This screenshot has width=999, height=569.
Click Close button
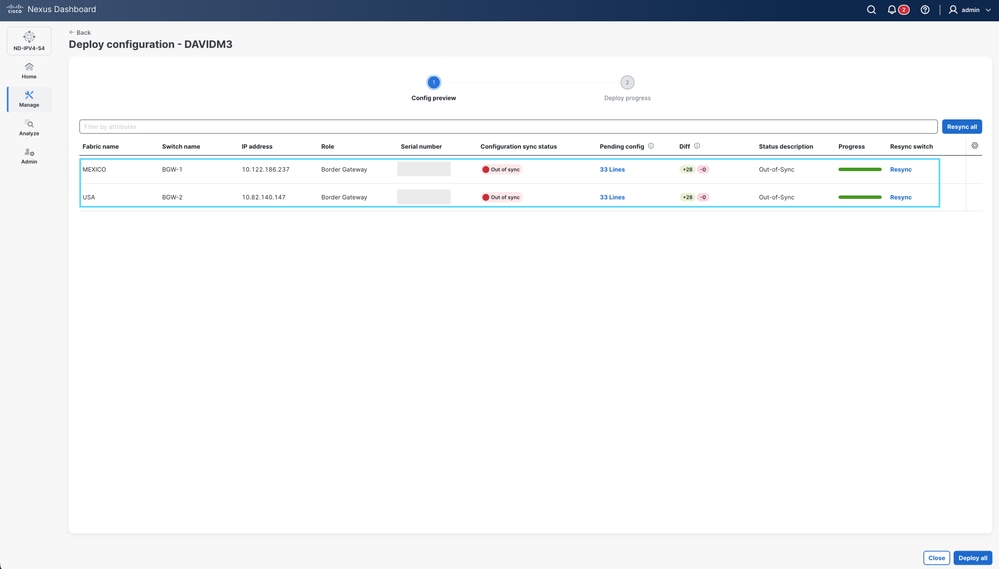point(937,558)
